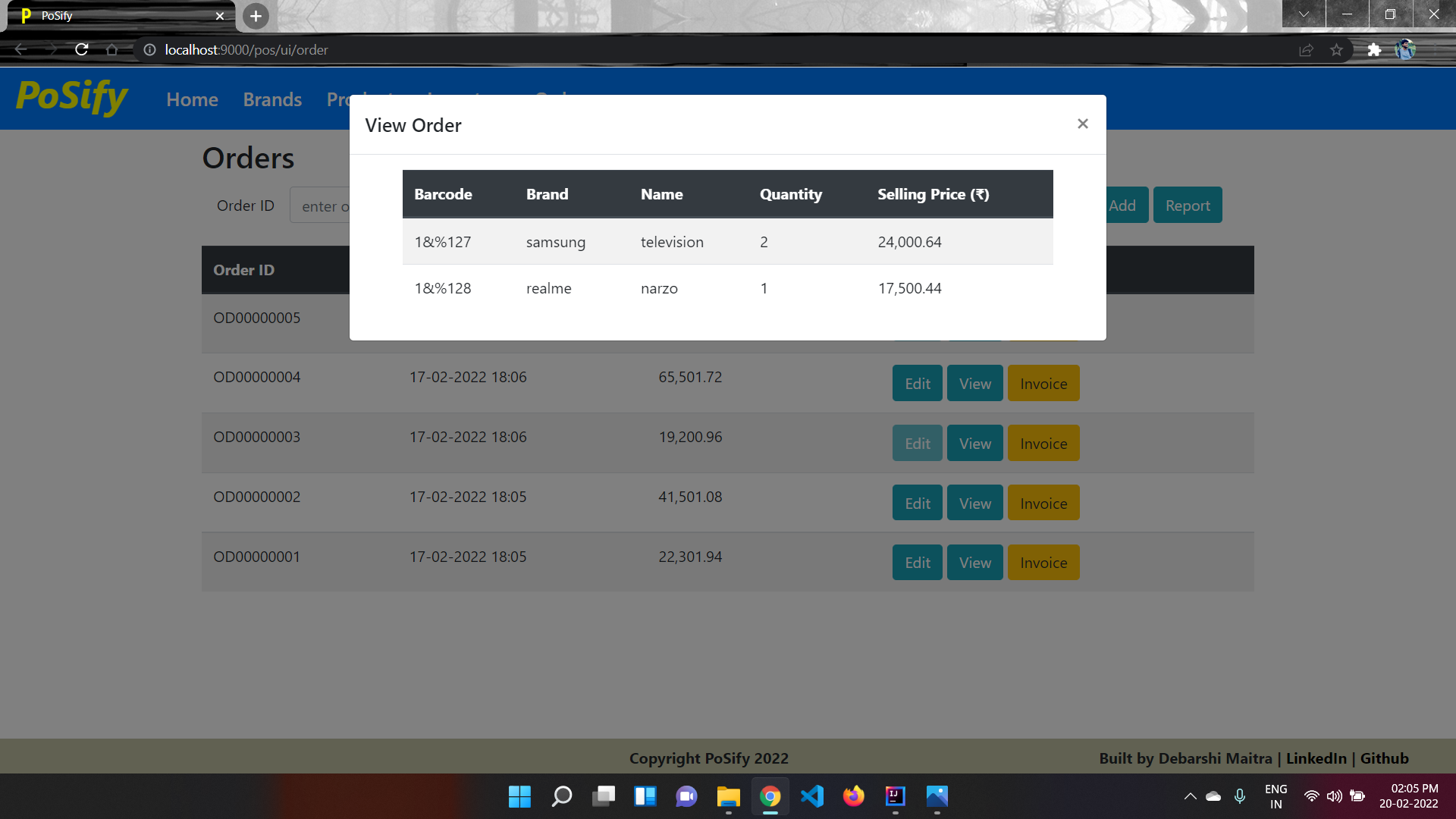The height and width of the screenshot is (819, 1456).
Task: Close the View Order modal
Action: pos(1082,124)
